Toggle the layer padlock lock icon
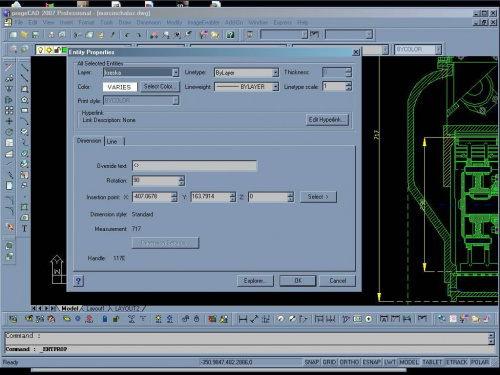The width and height of the screenshot is (500, 375). click(x=57, y=50)
